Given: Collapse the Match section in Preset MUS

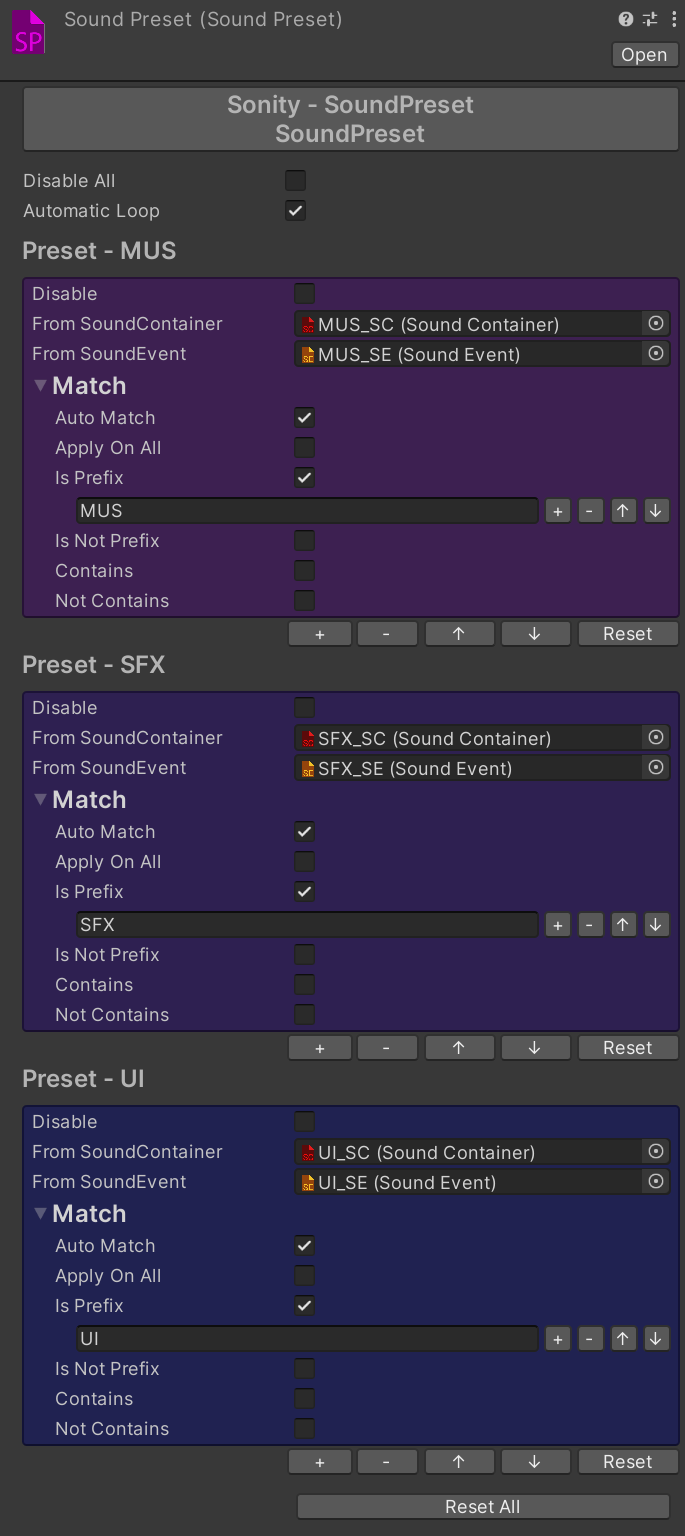Looking at the screenshot, I should click(41, 385).
